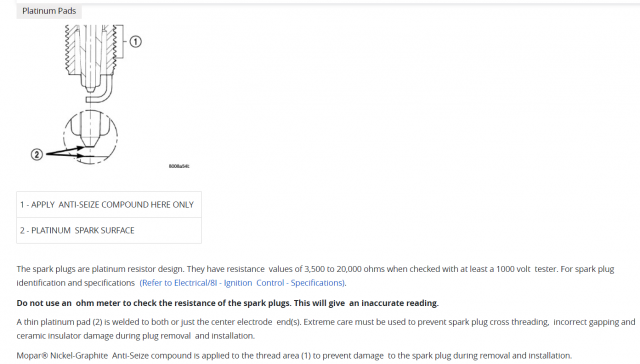Viewport: 640px width, 364px height.
Task: Click the Mopar Nickel-Graphite Anti-Seize paragraph
Action: click(x=294, y=356)
